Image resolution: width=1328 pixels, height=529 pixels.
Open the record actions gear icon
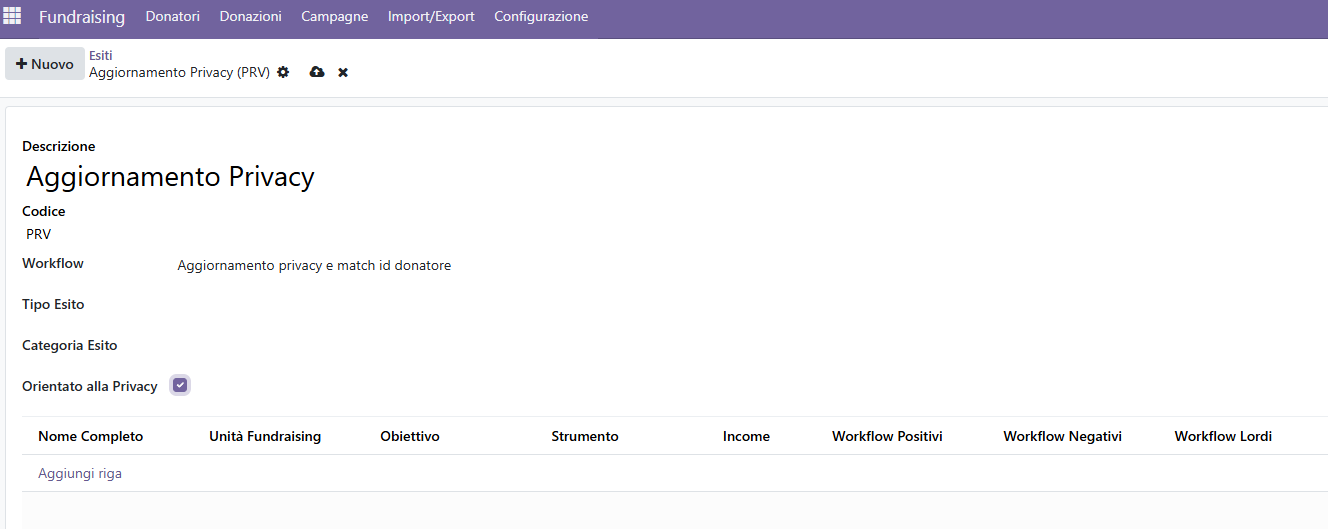click(283, 72)
